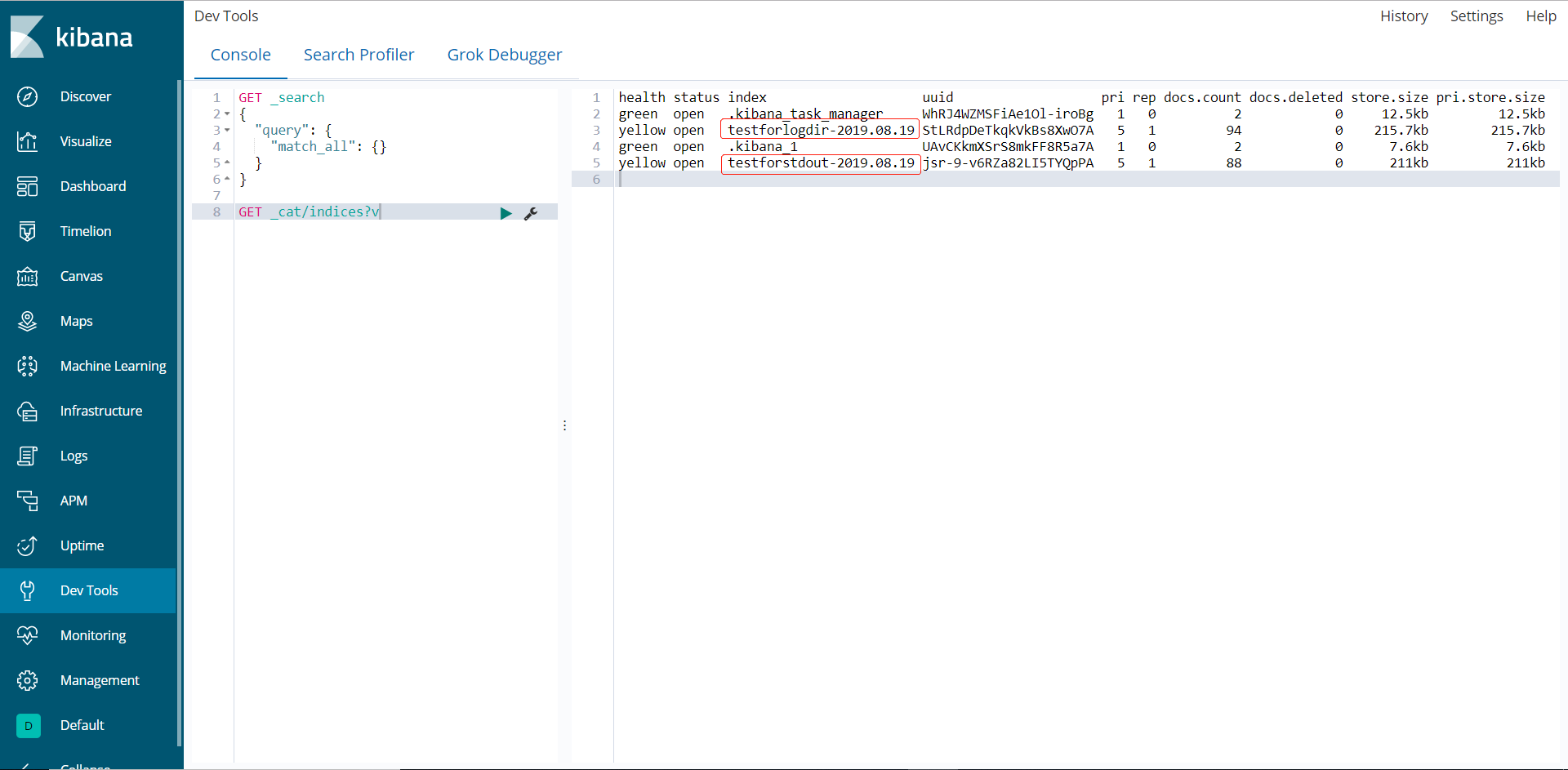Click the store size 7.6kb value
This screenshot has width=1568, height=770.
[x=1409, y=147]
